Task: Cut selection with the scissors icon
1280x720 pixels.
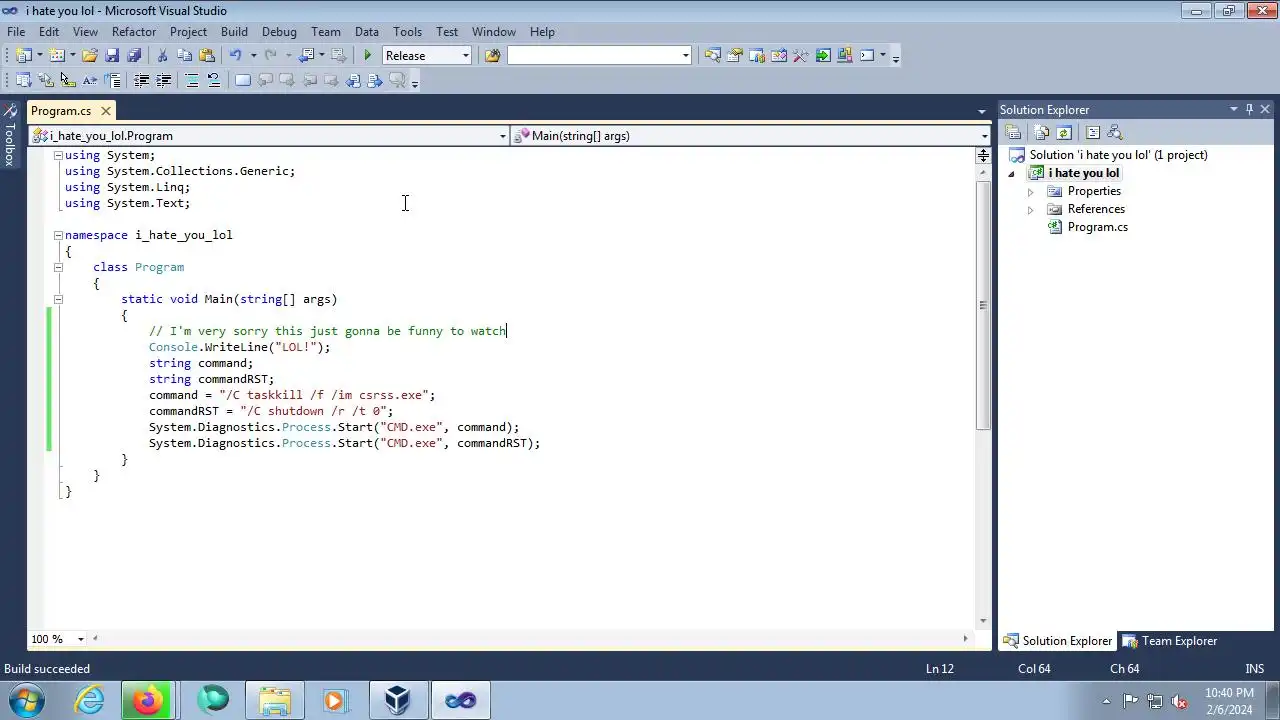Action: [x=163, y=56]
